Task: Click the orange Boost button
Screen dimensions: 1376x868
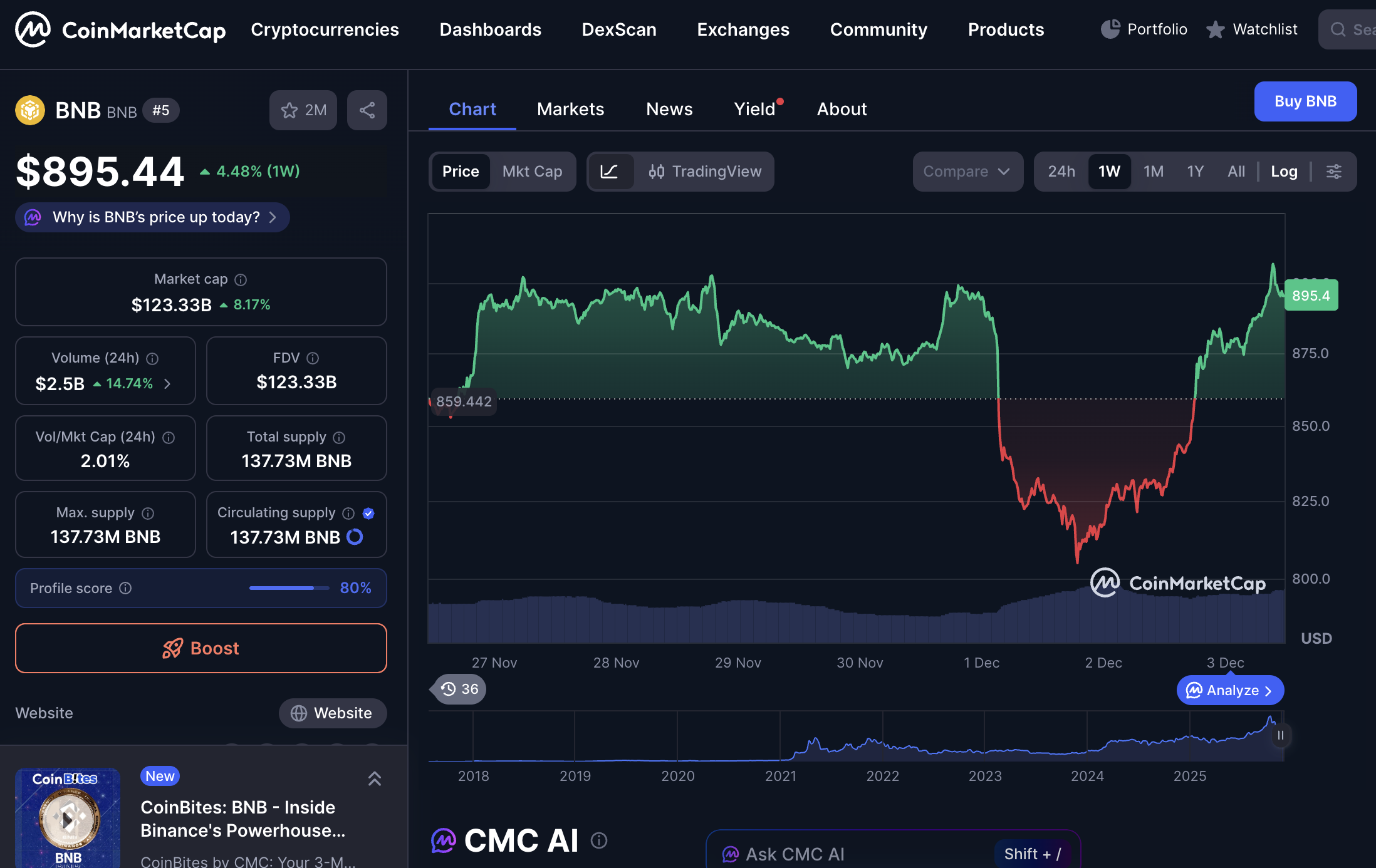Action: 201,648
